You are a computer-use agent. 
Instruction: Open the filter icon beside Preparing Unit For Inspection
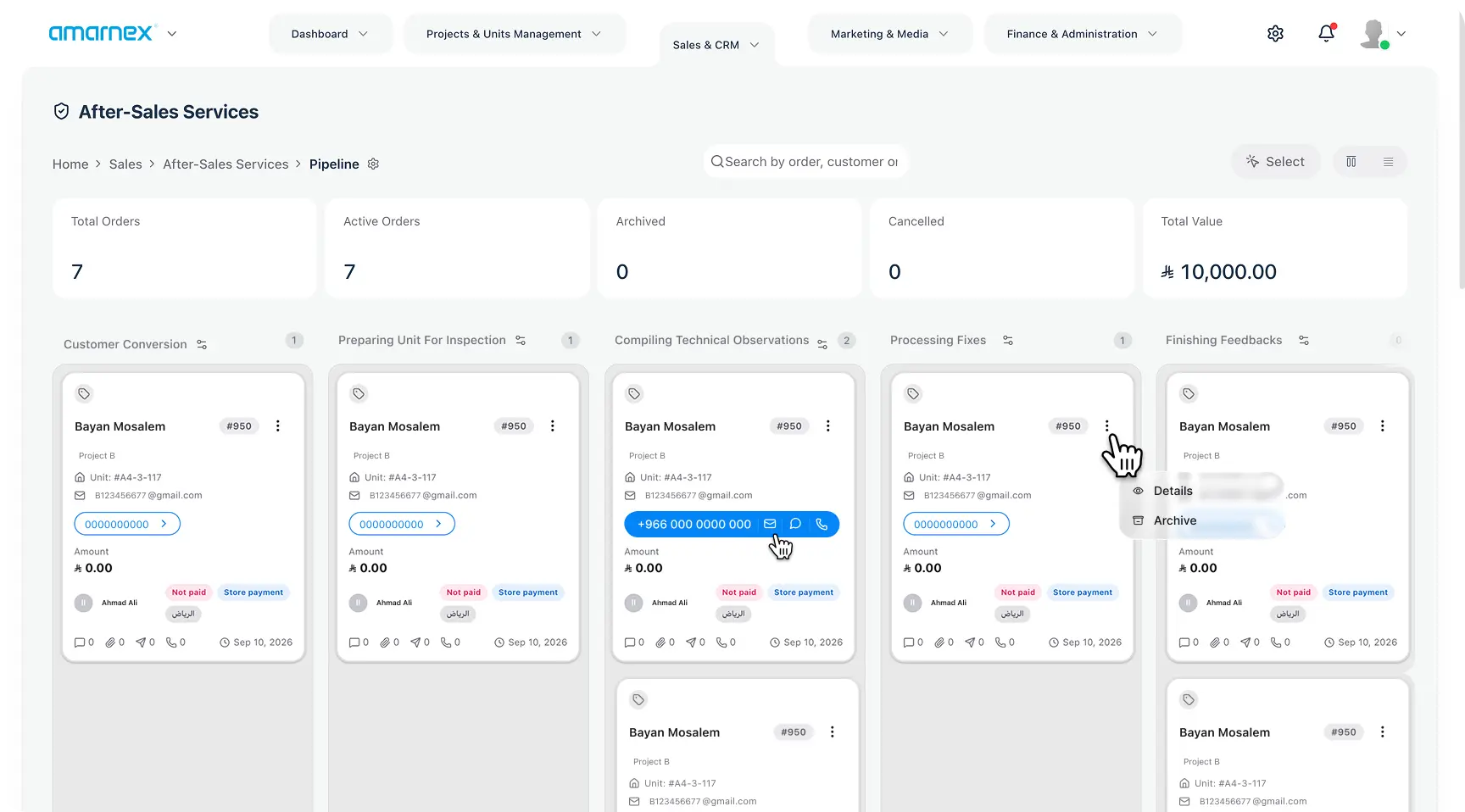click(521, 340)
